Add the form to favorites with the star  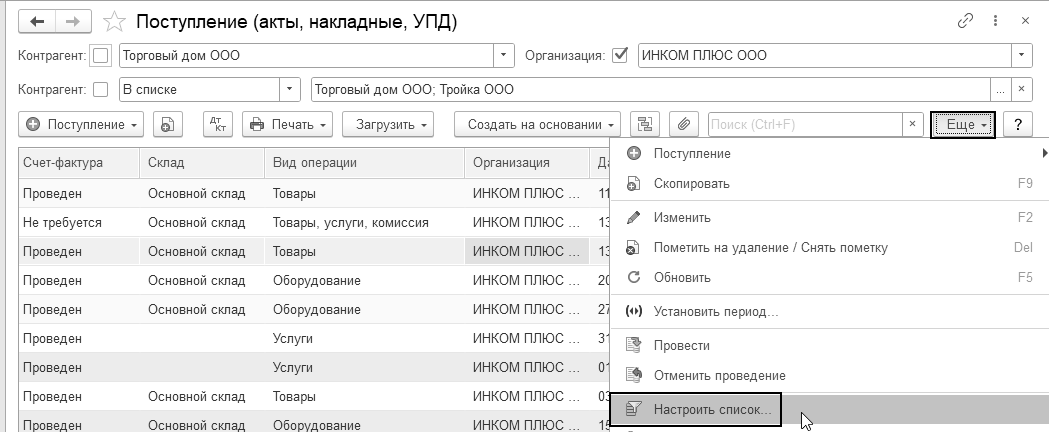click(x=116, y=21)
